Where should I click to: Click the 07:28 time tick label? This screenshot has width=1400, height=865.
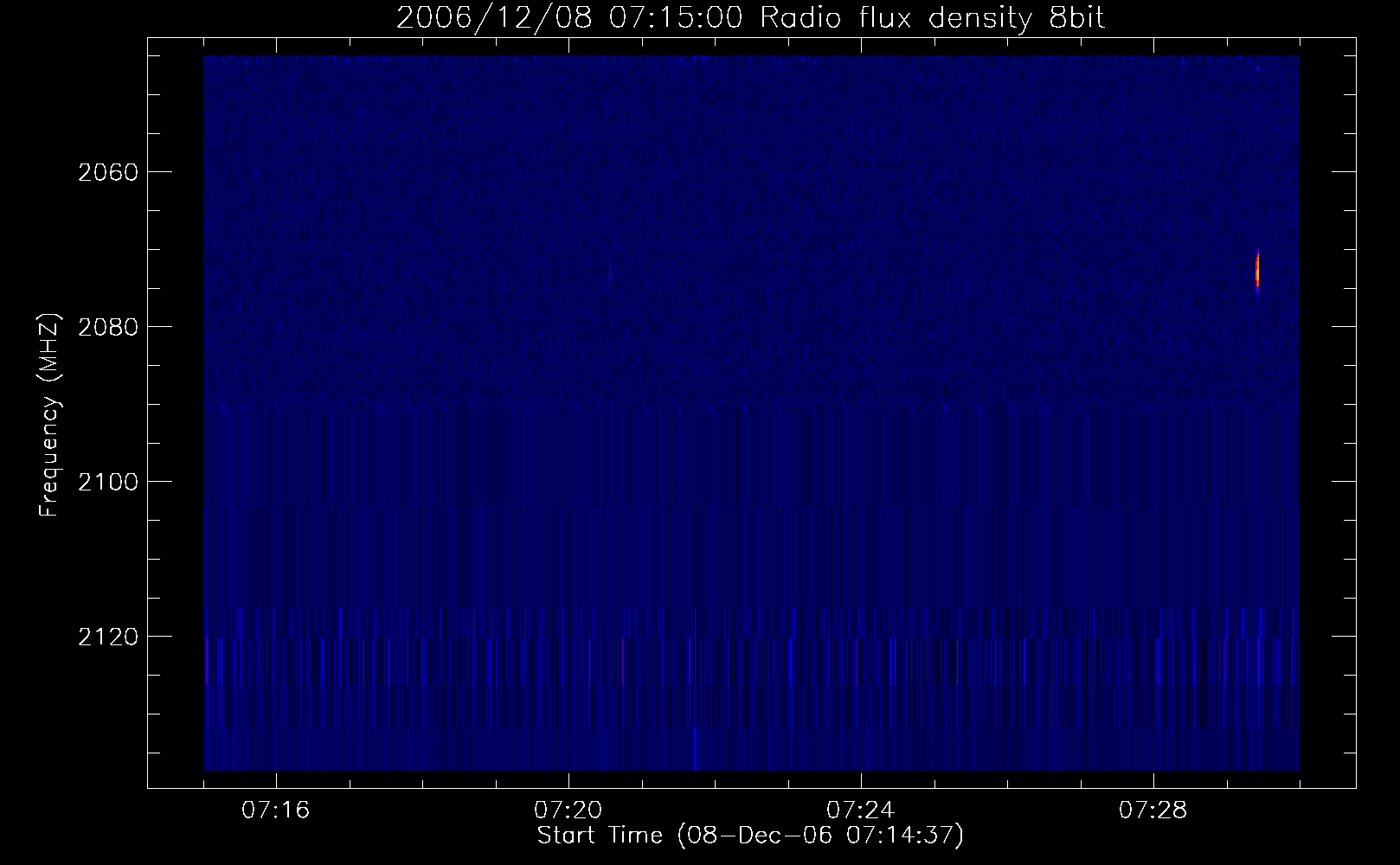tap(1153, 811)
